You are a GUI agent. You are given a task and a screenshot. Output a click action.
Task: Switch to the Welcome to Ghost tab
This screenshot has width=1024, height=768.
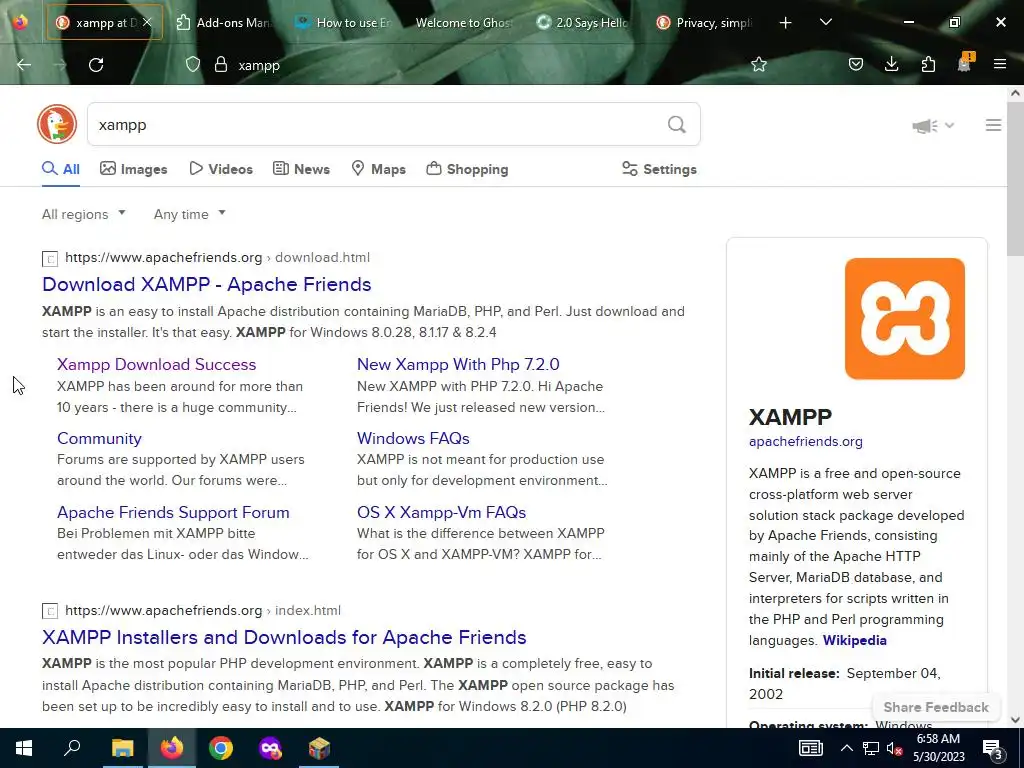click(x=464, y=22)
